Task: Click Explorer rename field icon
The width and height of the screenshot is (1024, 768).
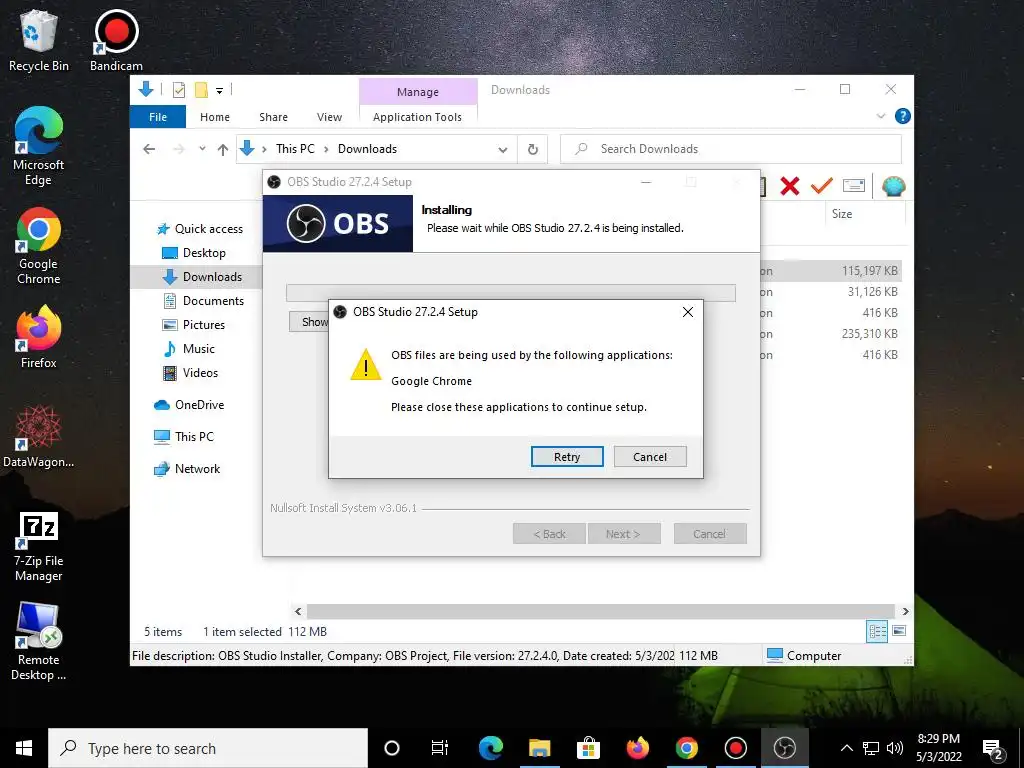Action: point(854,186)
